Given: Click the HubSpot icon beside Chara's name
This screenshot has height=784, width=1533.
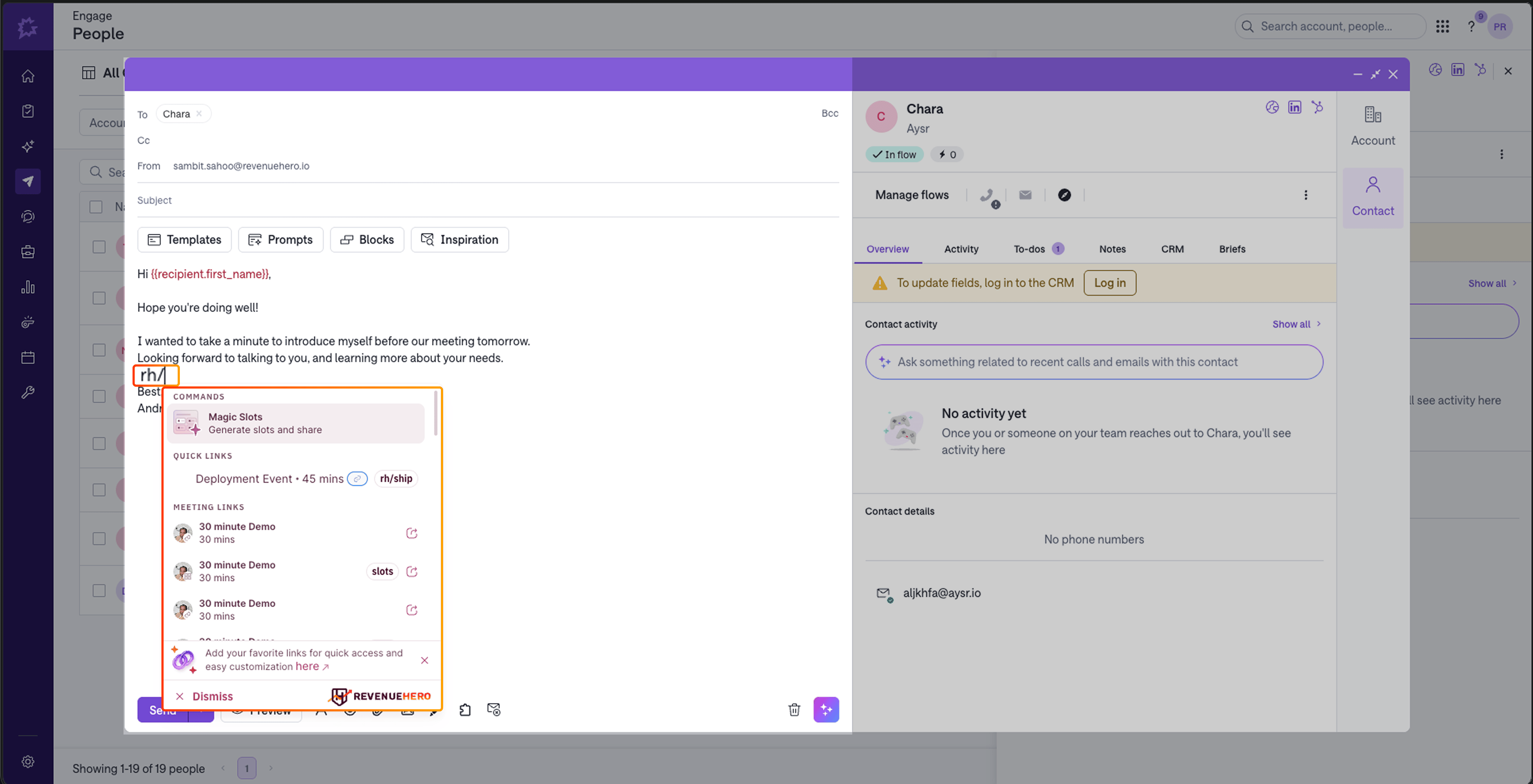Looking at the screenshot, I should pos(1317,107).
